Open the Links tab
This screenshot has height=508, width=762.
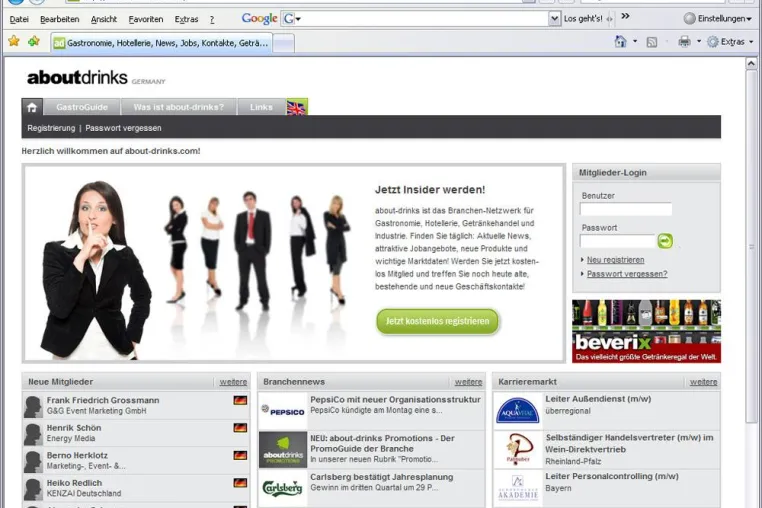[x=261, y=107]
